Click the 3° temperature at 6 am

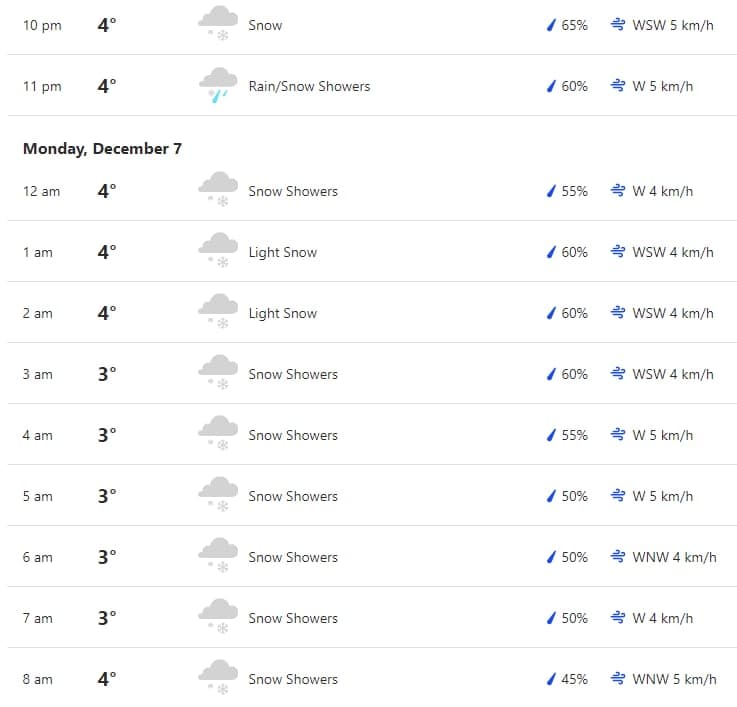tap(107, 557)
